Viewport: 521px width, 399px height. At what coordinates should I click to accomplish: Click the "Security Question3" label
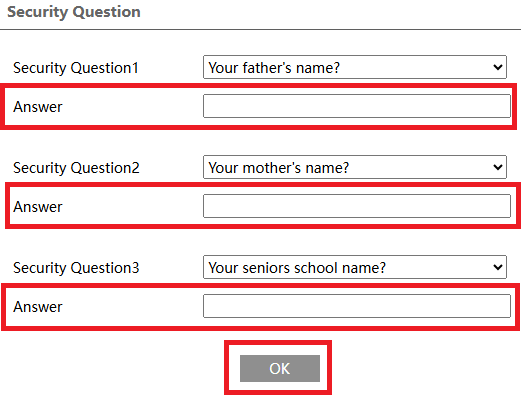tap(76, 268)
